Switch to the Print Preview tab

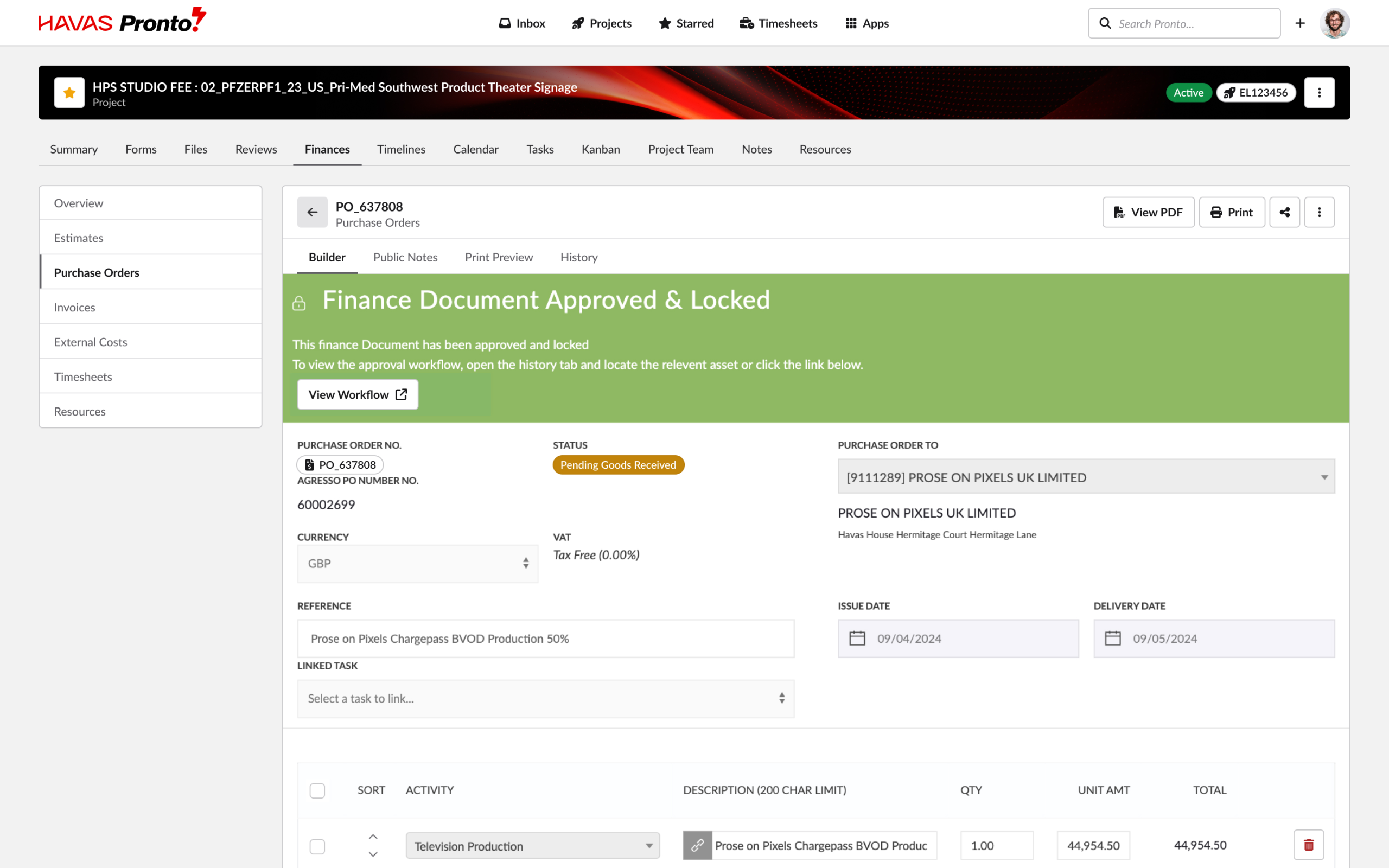(x=499, y=257)
